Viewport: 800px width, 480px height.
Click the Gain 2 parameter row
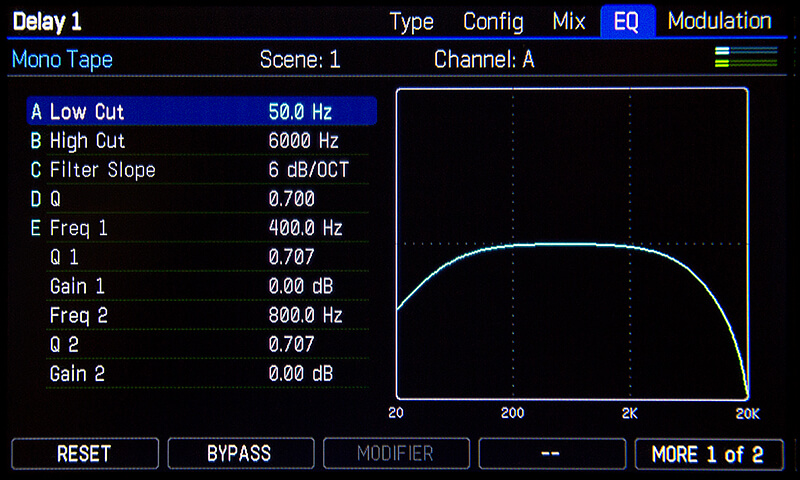(x=202, y=373)
